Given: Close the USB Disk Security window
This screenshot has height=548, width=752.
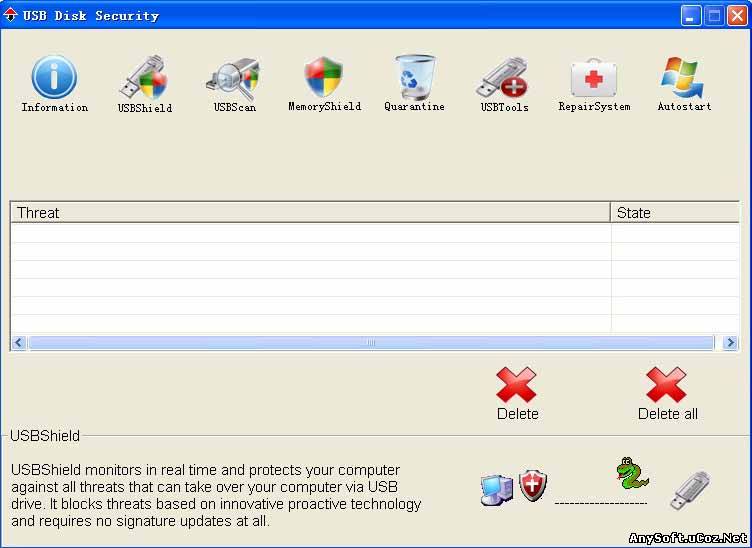Looking at the screenshot, I should pos(737,16).
